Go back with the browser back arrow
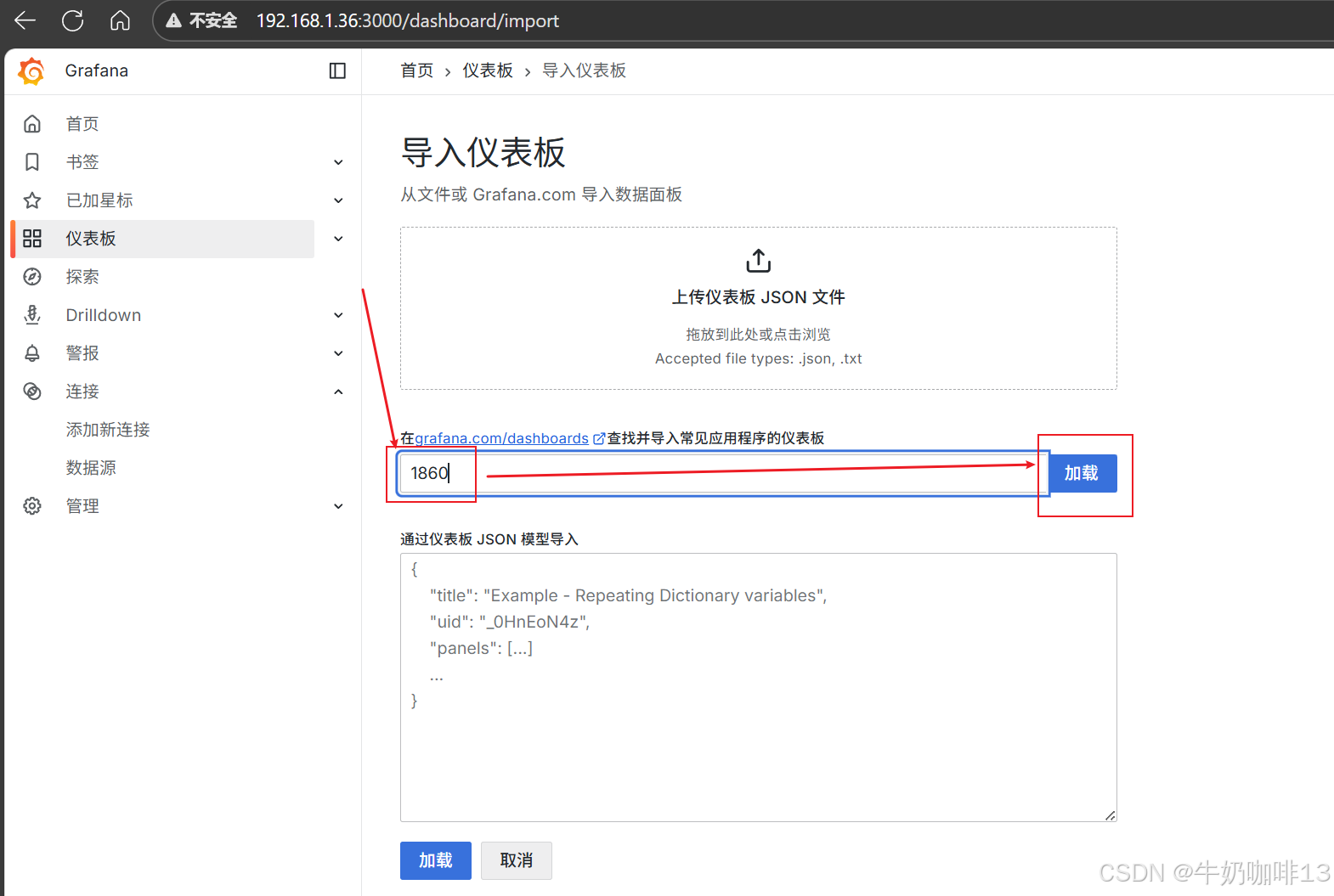 (25, 20)
